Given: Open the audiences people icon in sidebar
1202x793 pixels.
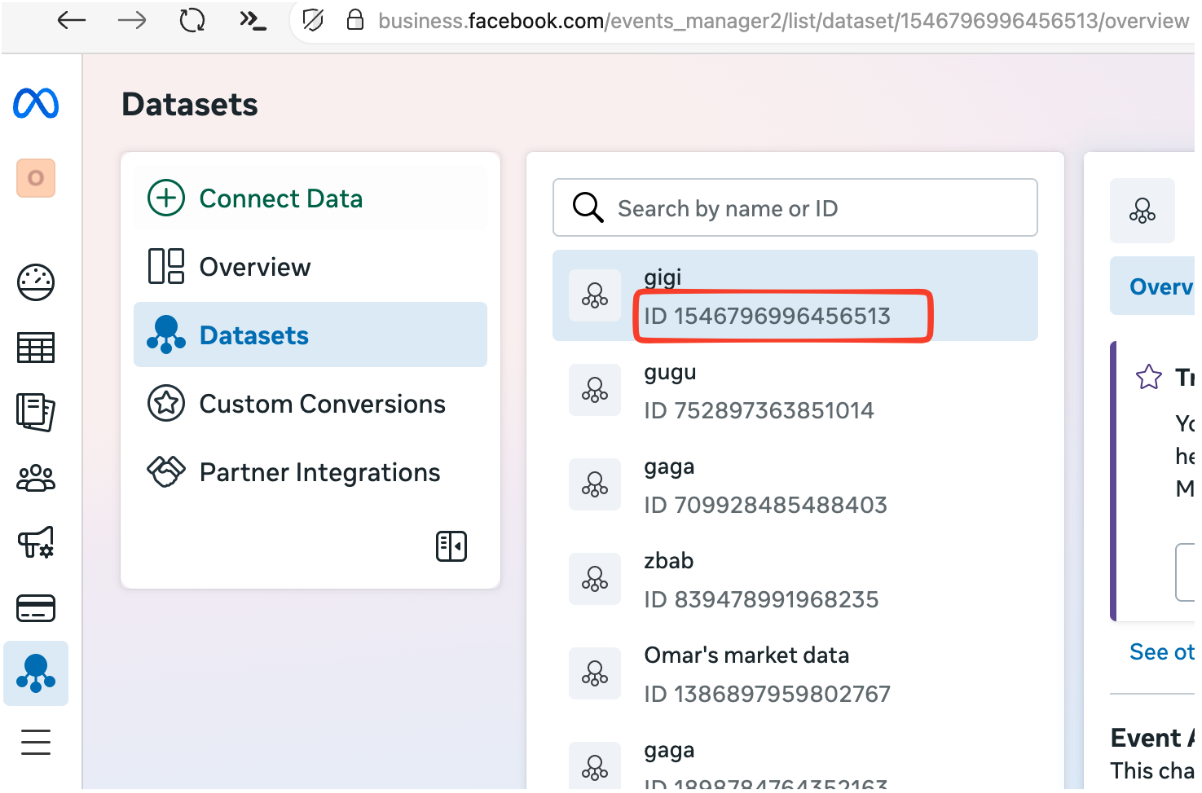Looking at the screenshot, I should click(x=36, y=478).
